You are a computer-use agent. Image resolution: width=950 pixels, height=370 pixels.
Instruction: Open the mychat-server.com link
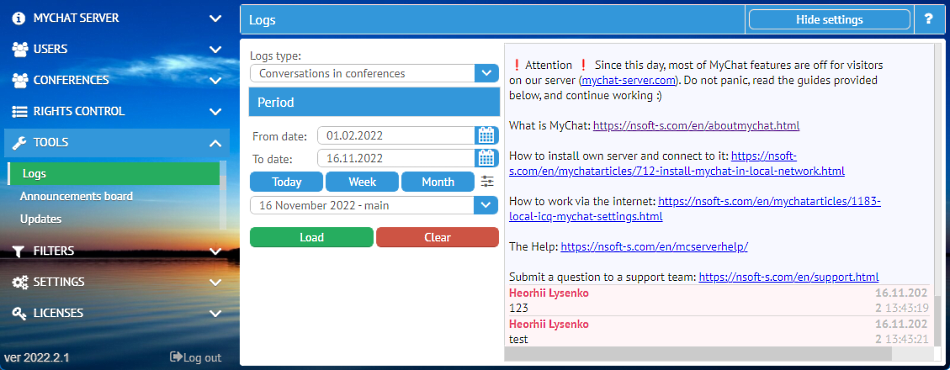[628, 80]
